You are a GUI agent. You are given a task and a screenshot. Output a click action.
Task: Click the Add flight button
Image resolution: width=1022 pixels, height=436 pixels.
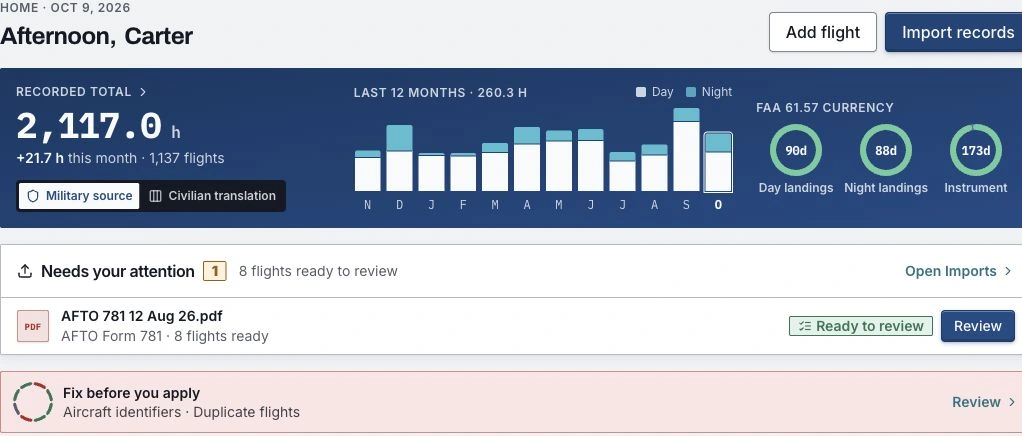823,32
